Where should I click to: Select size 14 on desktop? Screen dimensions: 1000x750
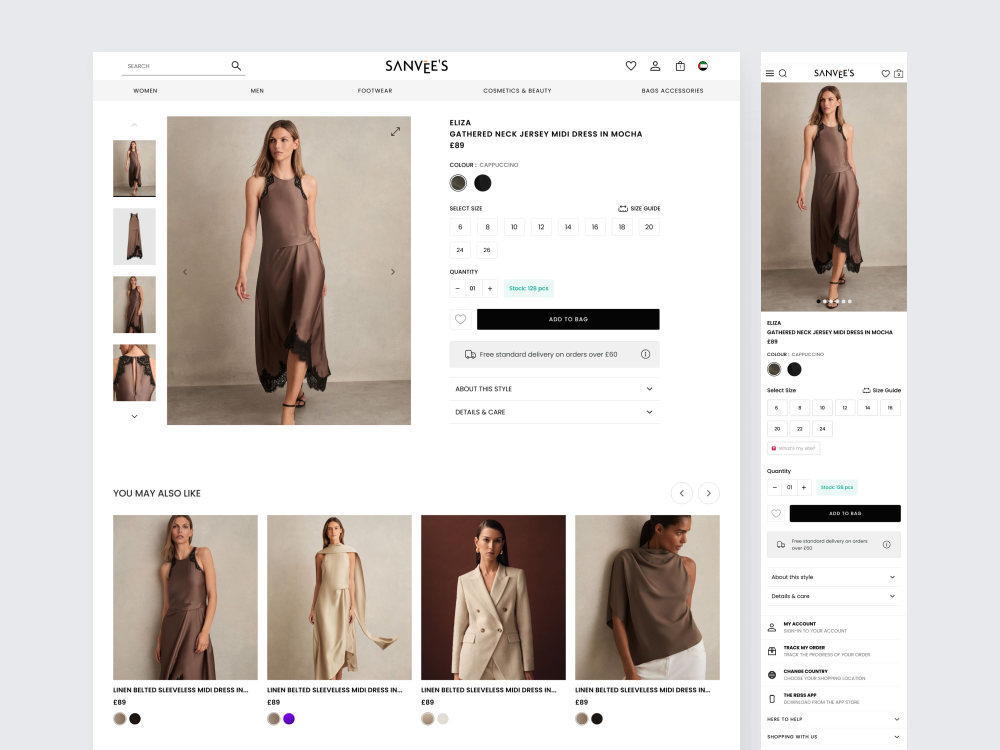coord(568,227)
